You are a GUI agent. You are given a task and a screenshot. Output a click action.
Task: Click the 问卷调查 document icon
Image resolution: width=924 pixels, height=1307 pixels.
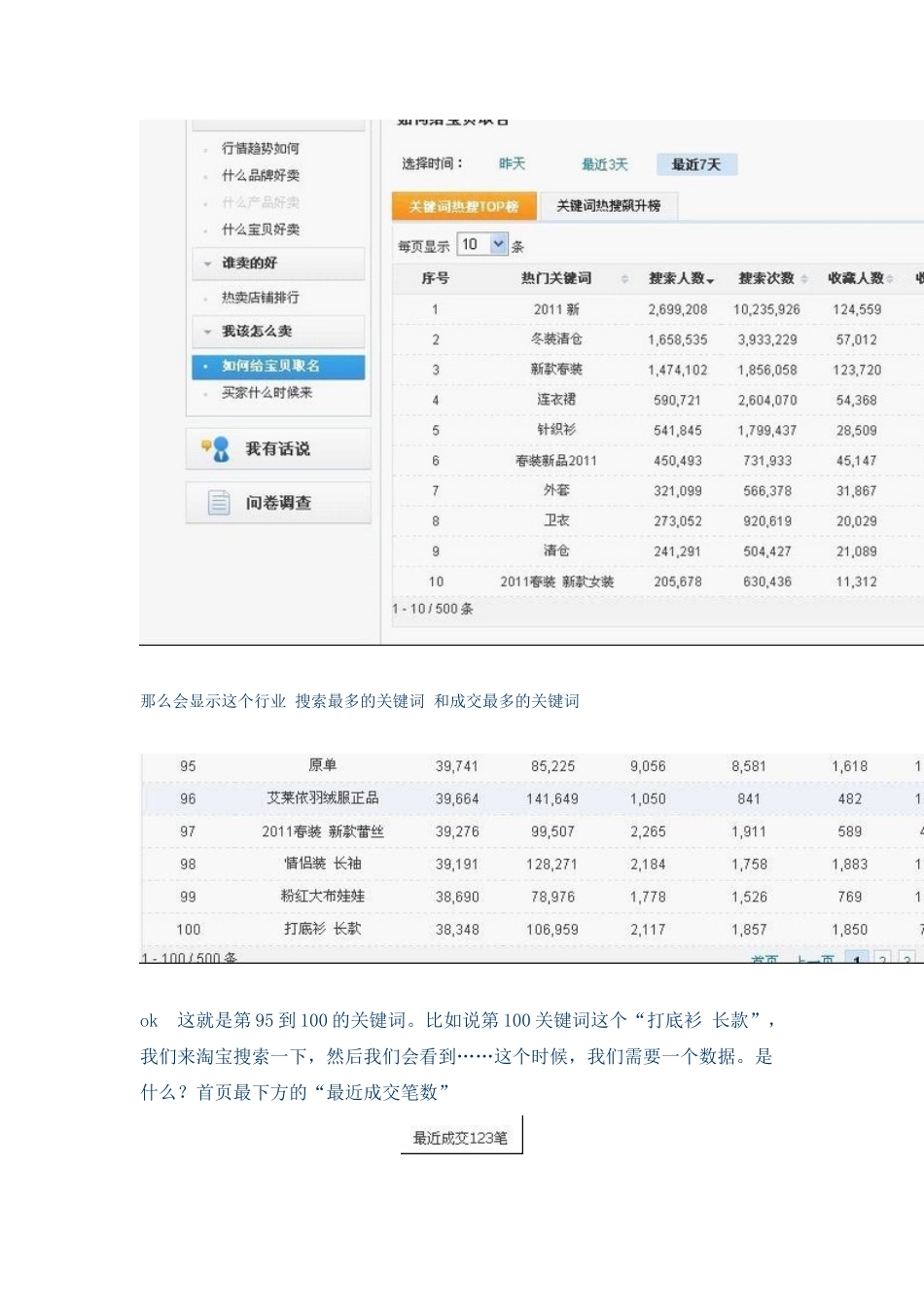tap(219, 503)
